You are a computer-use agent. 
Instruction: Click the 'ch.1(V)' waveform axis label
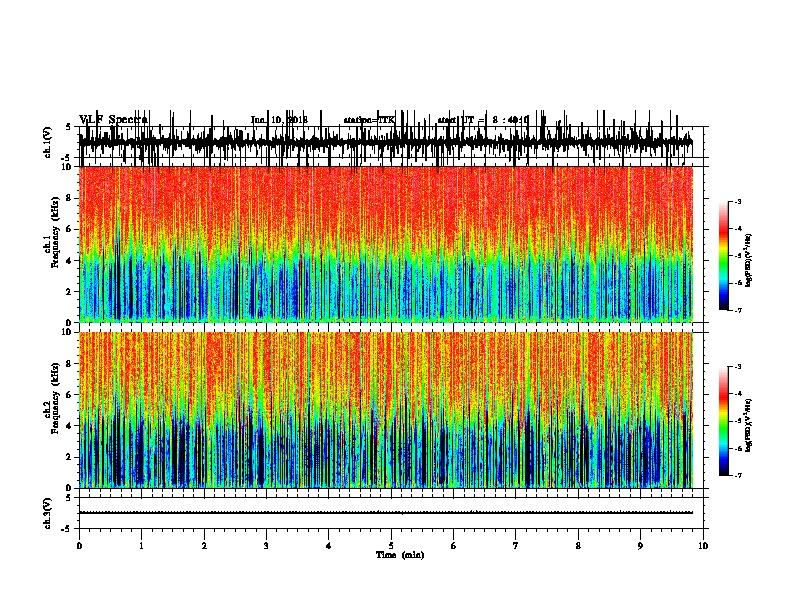coord(48,142)
